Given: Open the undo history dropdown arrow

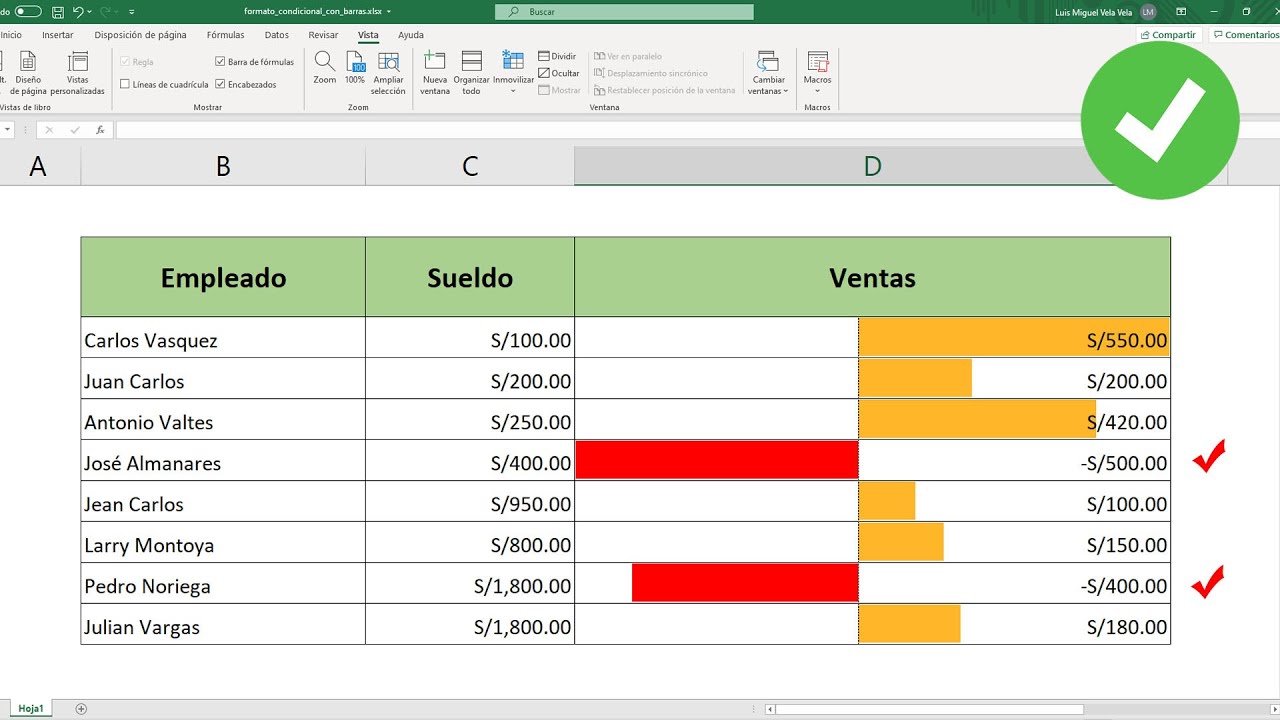Looking at the screenshot, I should click(x=90, y=12).
